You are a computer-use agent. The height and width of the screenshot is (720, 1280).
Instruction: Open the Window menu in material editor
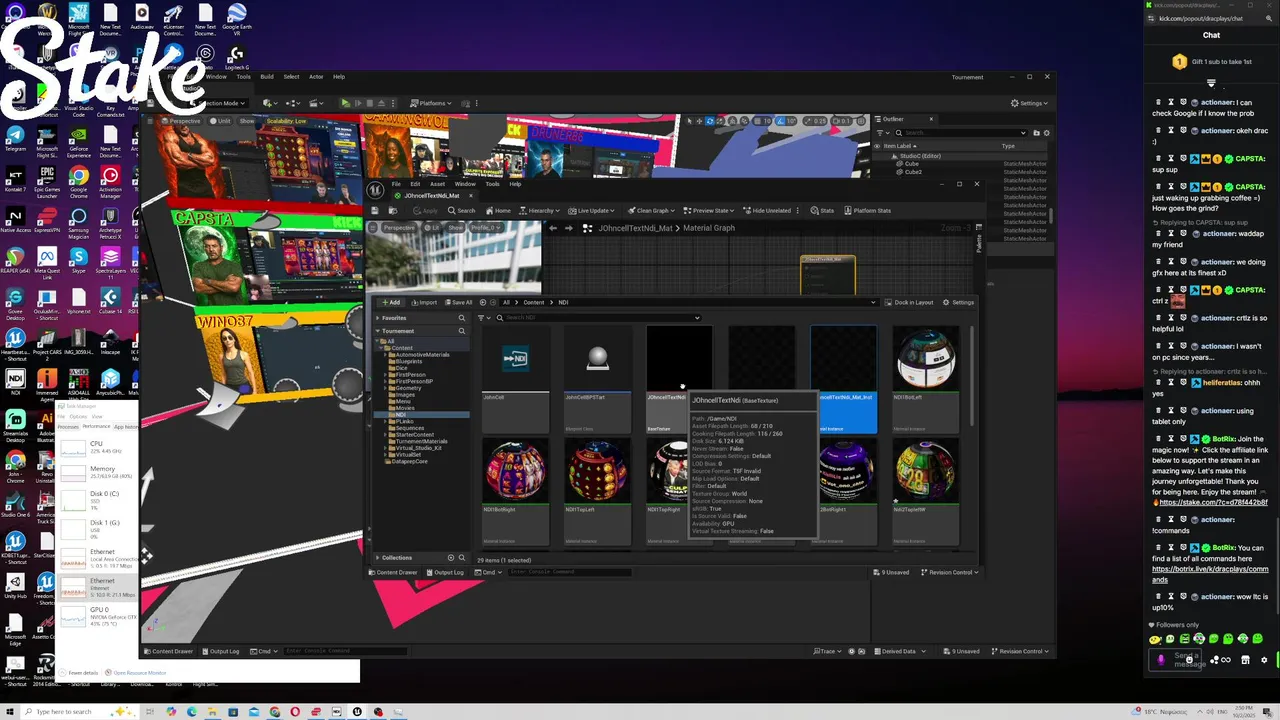(x=465, y=184)
